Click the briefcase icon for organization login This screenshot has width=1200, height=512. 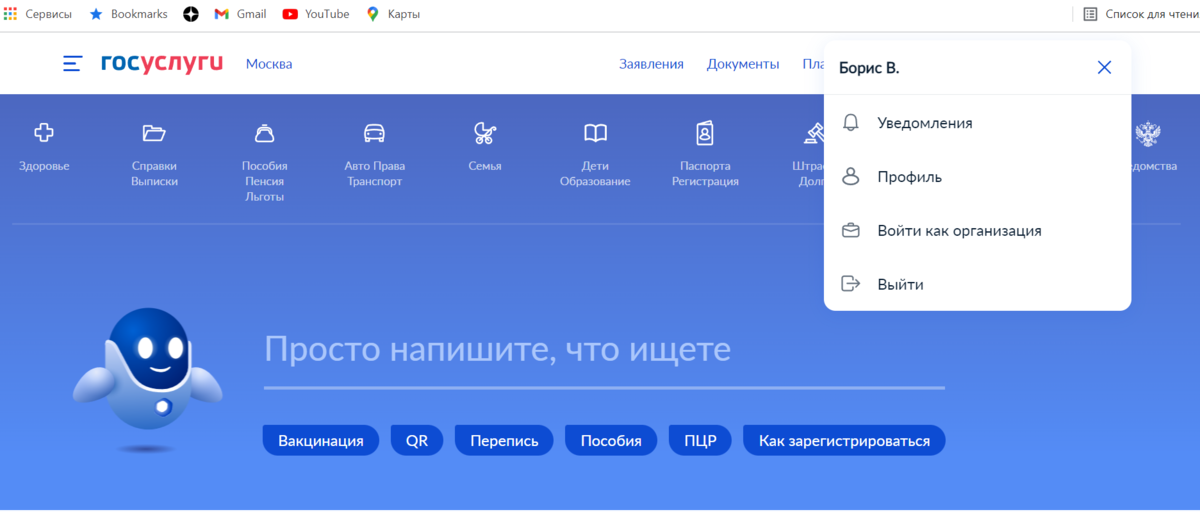[851, 231]
